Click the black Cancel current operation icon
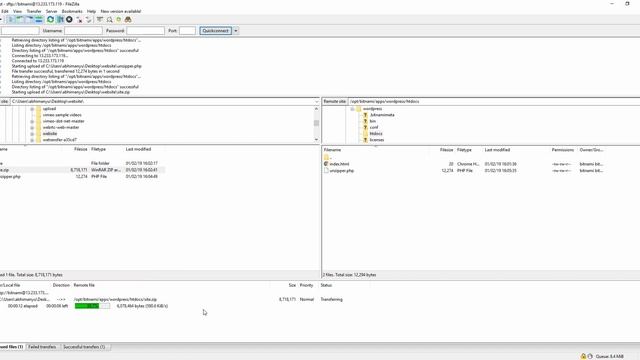Screen dimensions: 640x360 69,20
